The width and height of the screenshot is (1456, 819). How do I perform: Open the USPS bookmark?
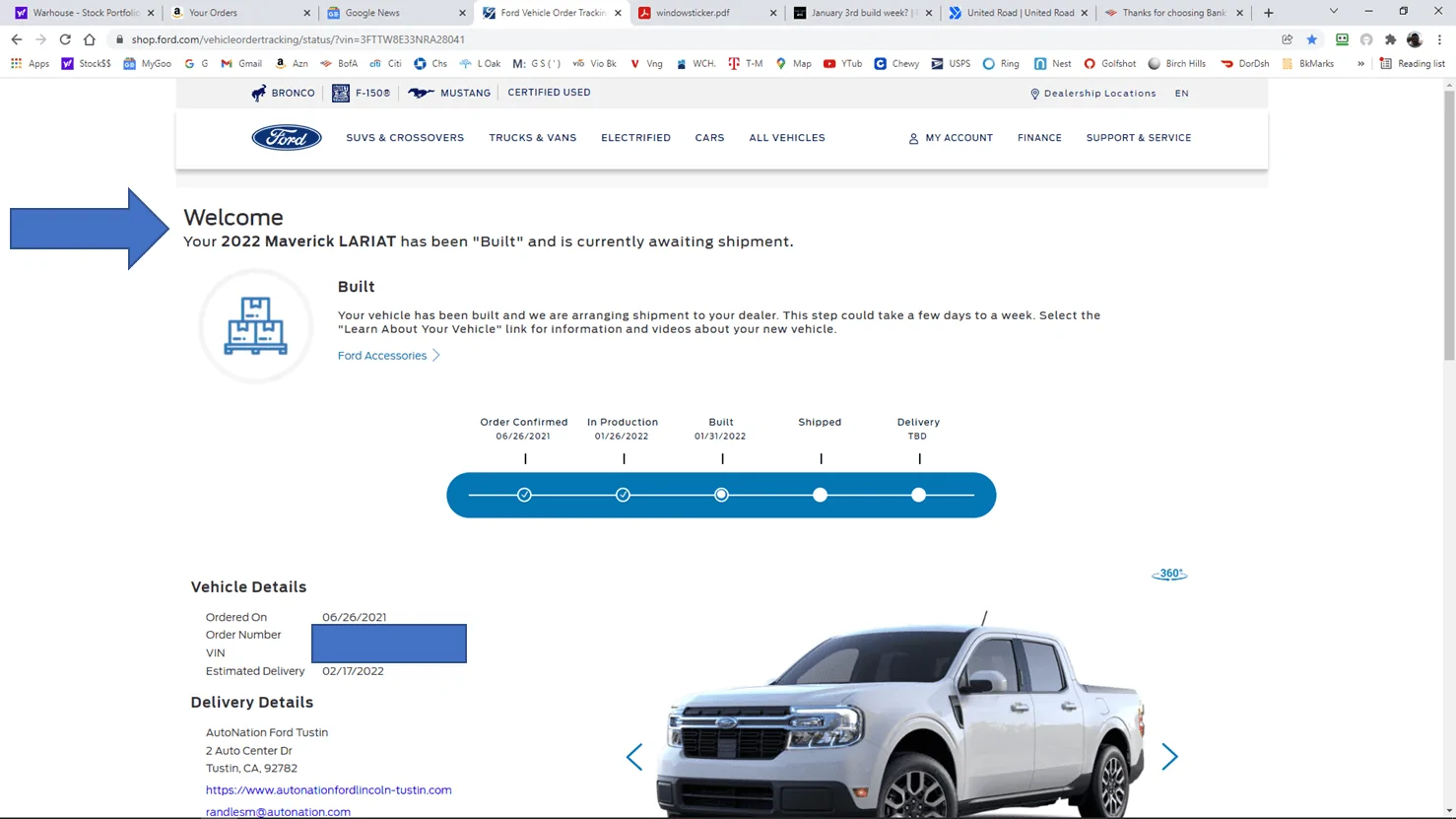pyautogui.click(x=951, y=63)
